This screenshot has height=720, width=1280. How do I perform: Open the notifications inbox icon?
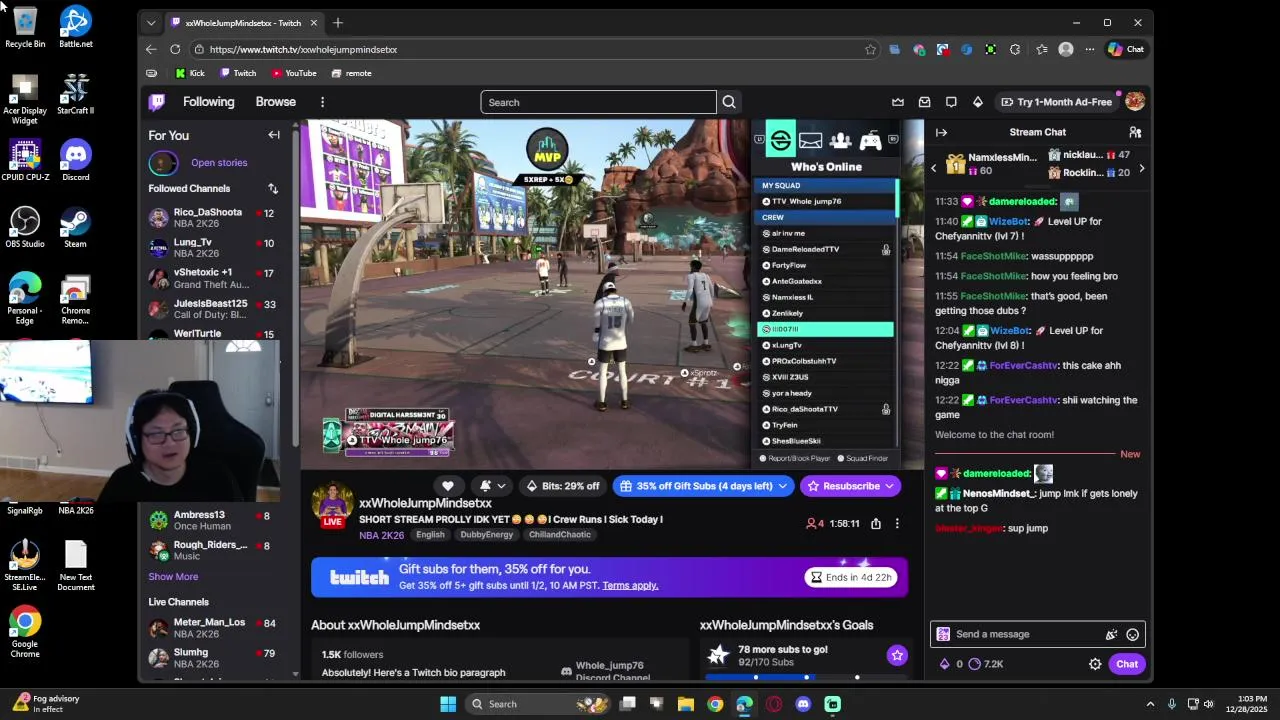pos(924,102)
